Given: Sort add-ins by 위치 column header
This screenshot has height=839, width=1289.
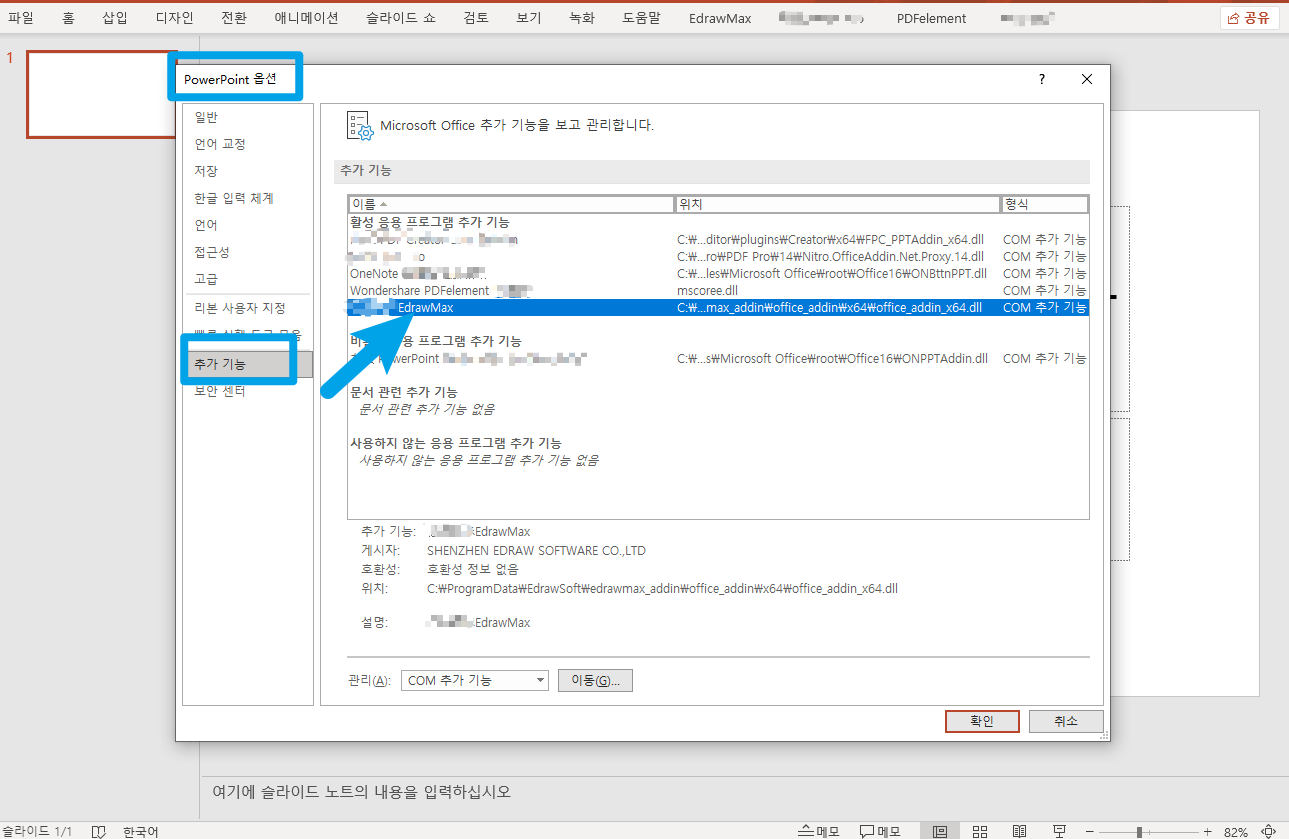Looking at the screenshot, I should click(x=838, y=204).
